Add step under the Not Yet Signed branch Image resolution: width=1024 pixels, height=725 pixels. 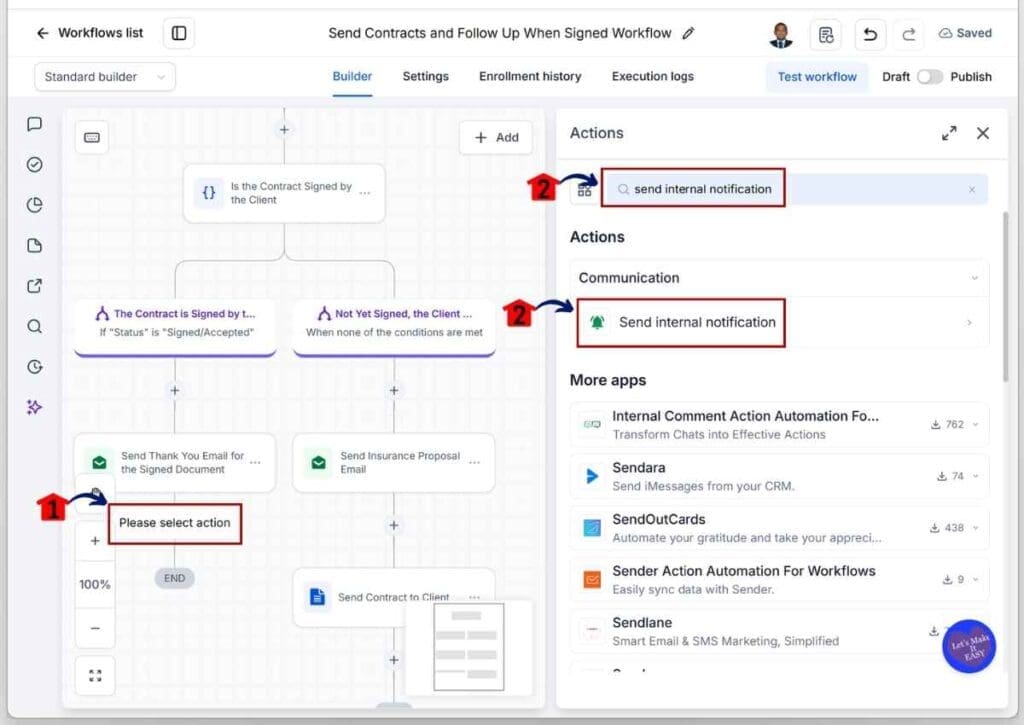point(394,391)
